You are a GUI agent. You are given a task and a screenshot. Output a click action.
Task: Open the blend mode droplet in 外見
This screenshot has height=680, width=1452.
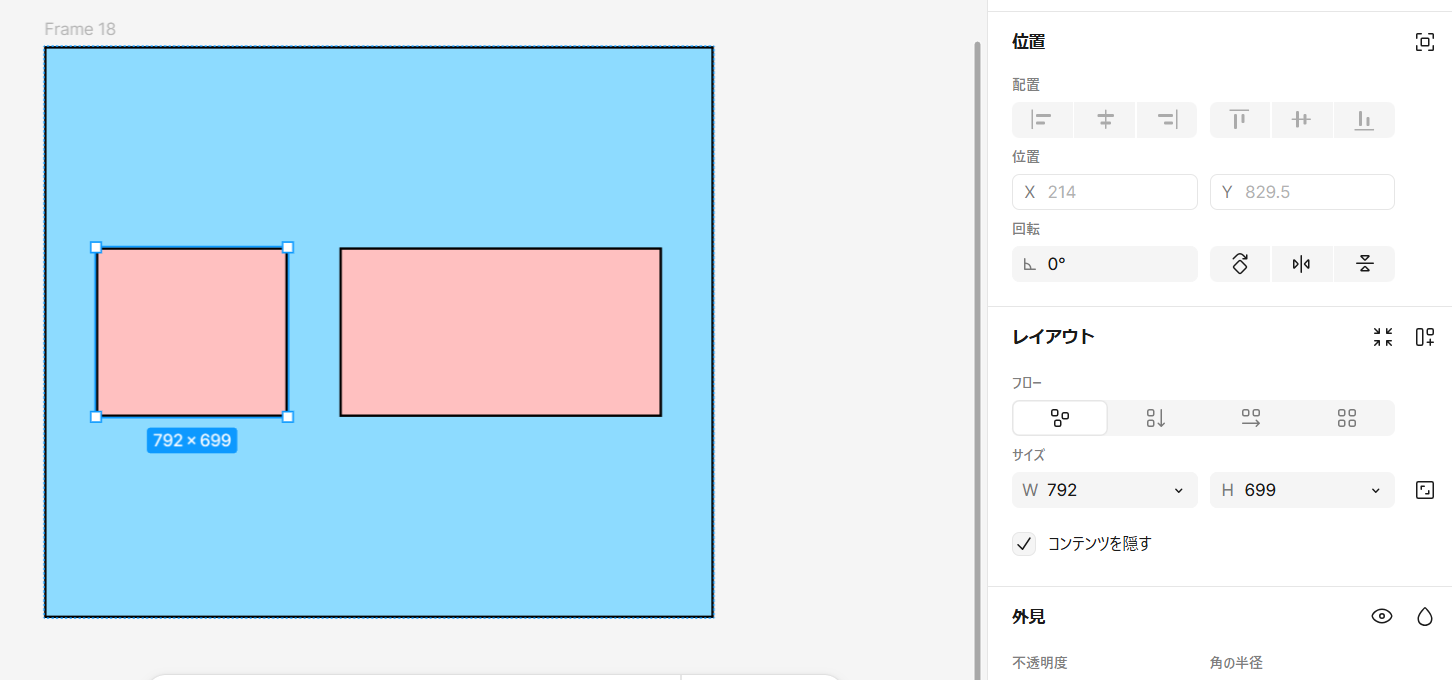1425,616
